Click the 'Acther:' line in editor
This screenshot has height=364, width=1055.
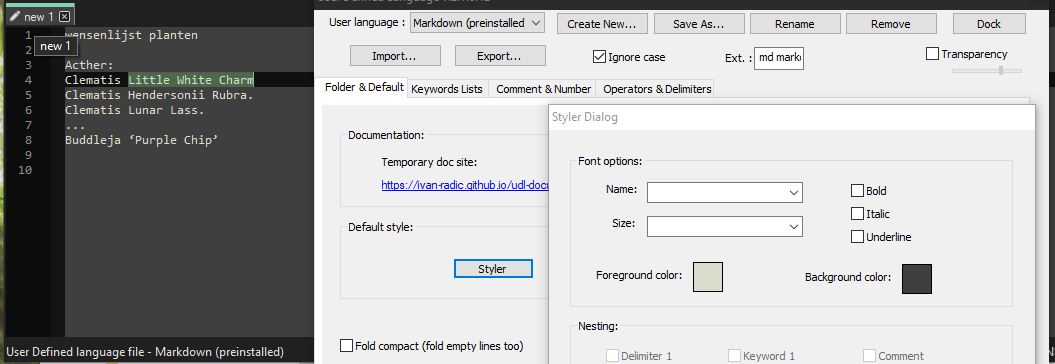click(x=89, y=65)
